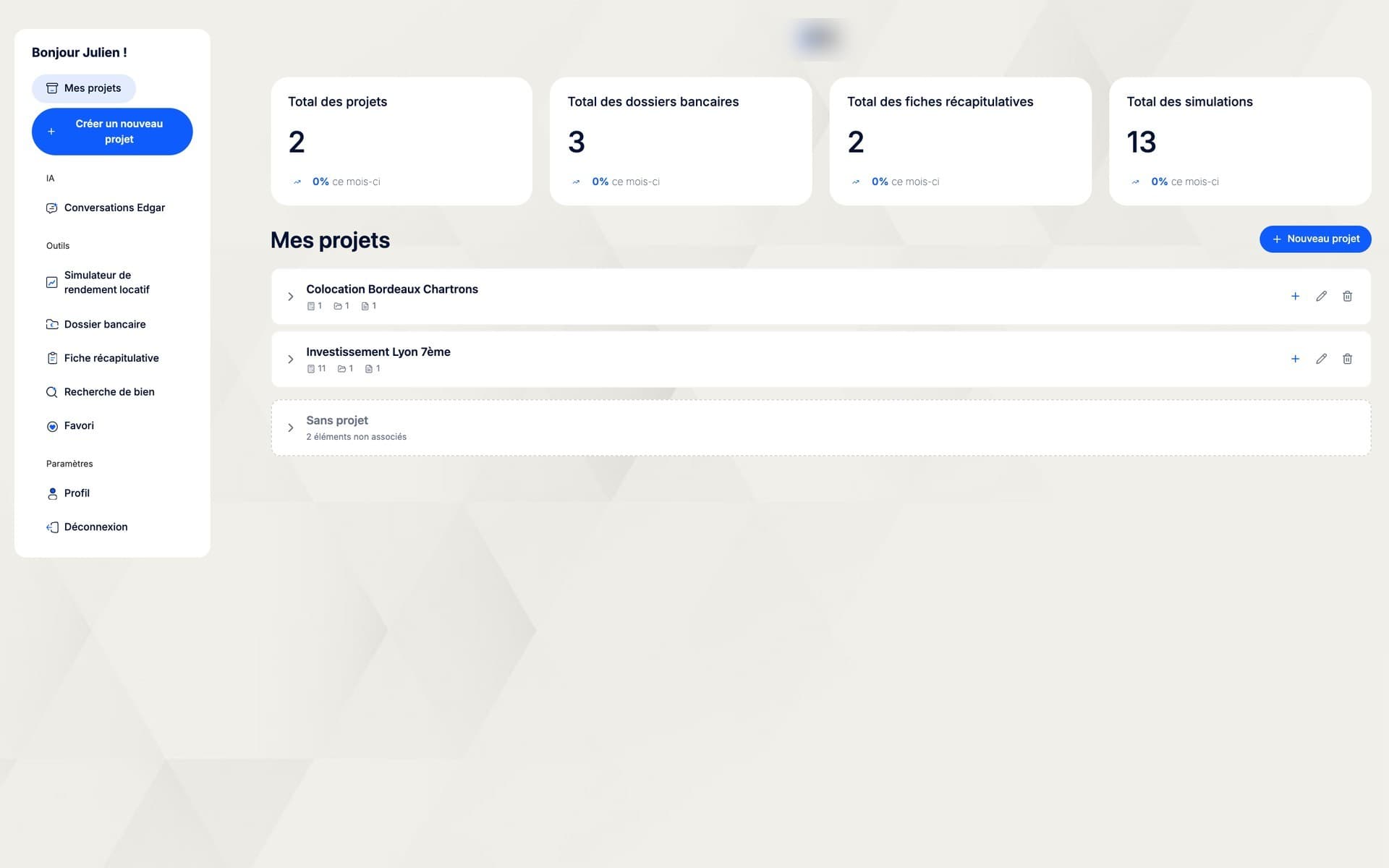
Task: Add item to Investissement Lyon 7ème
Action: 1296,359
